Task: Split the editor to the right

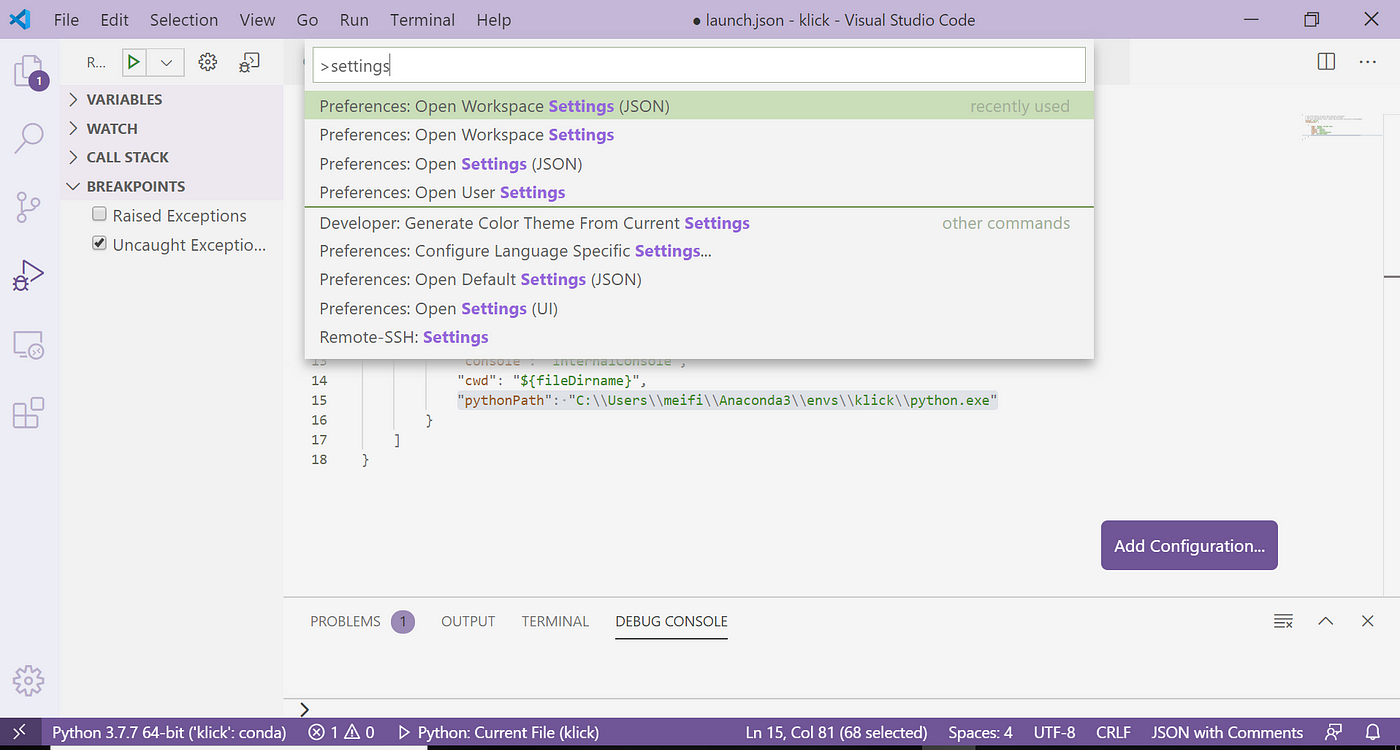Action: (x=1326, y=62)
